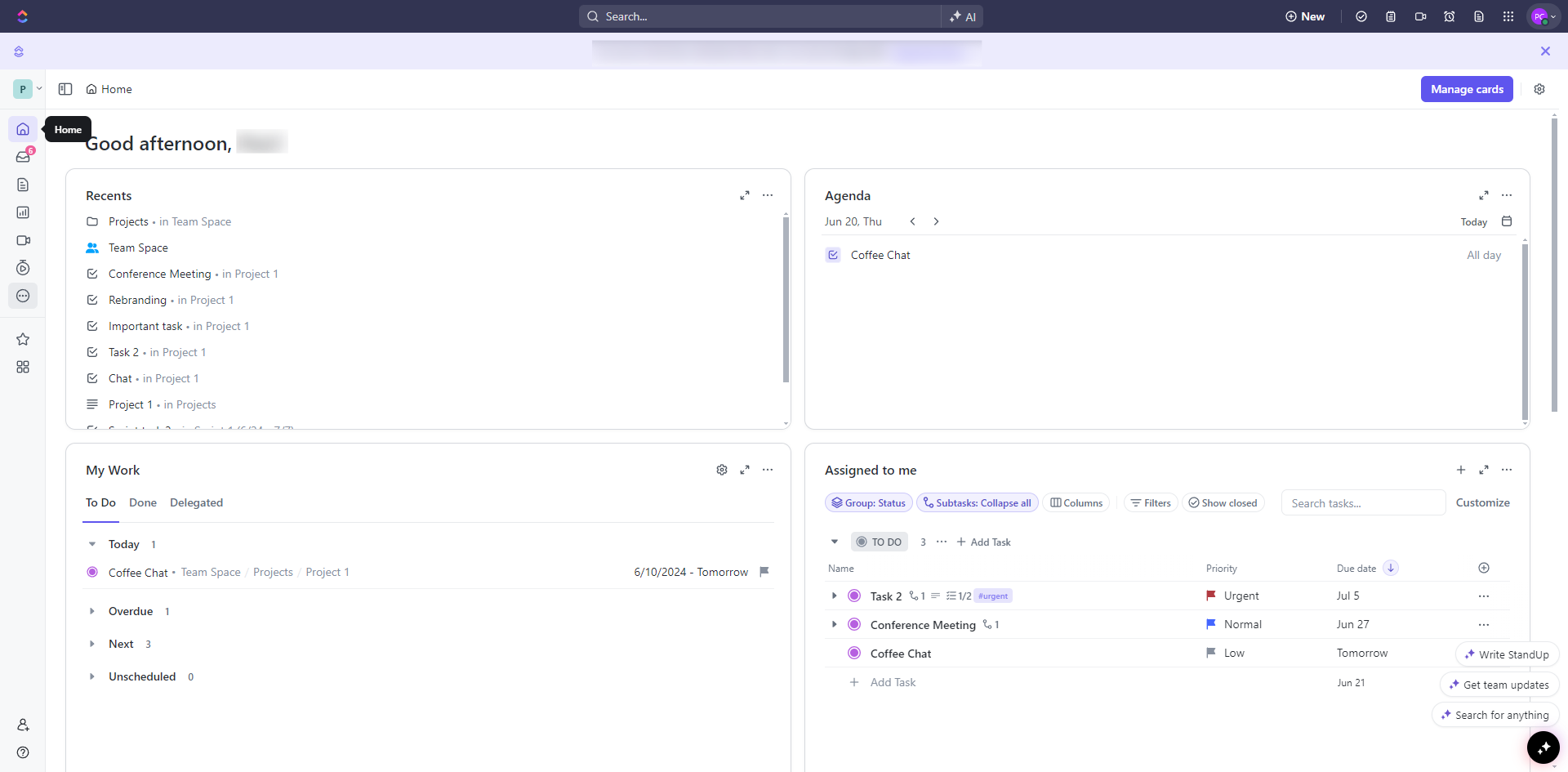Click Get team updates suggestion

click(1499, 685)
